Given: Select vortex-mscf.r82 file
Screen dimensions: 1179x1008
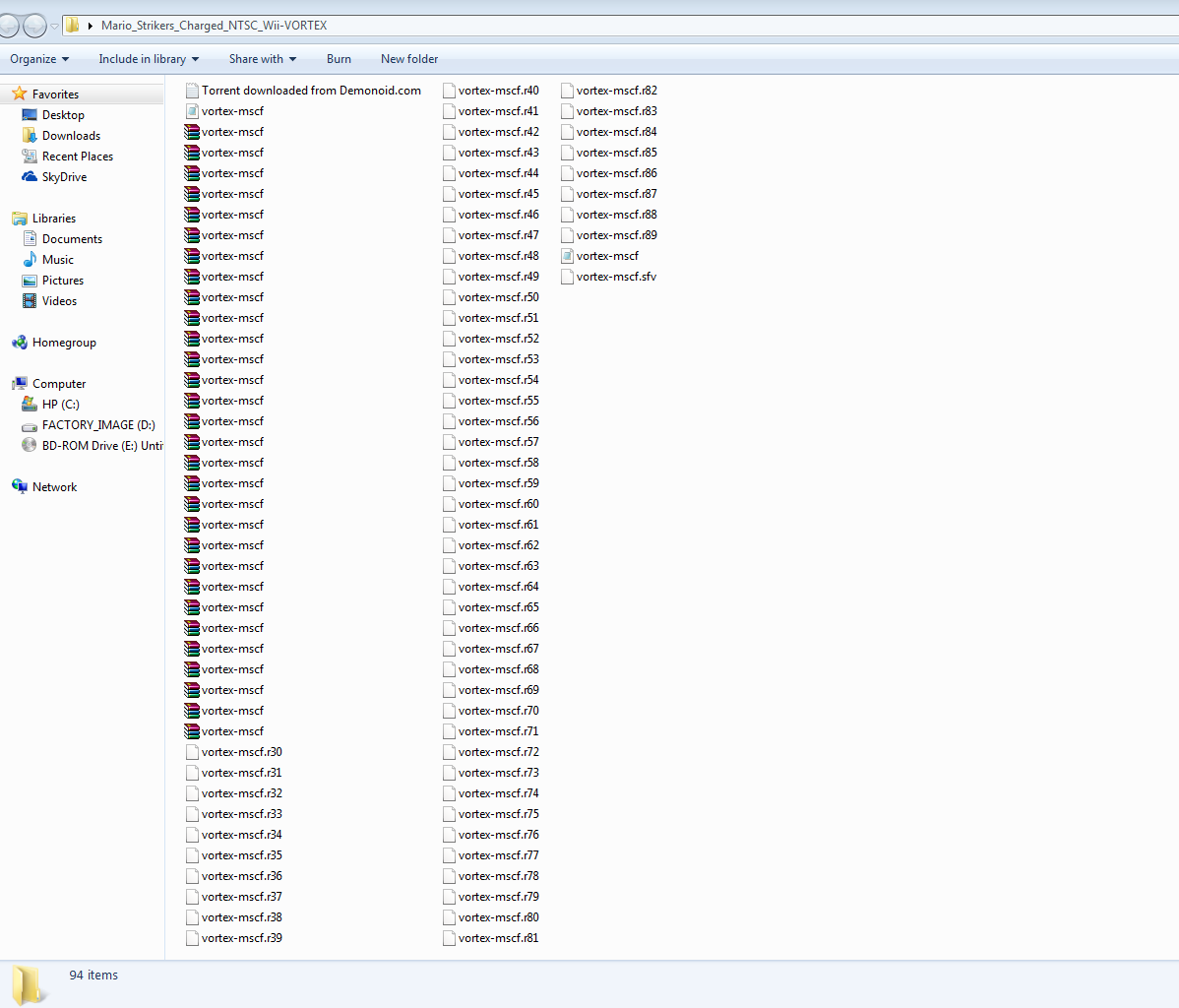Looking at the screenshot, I should point(617,91).
